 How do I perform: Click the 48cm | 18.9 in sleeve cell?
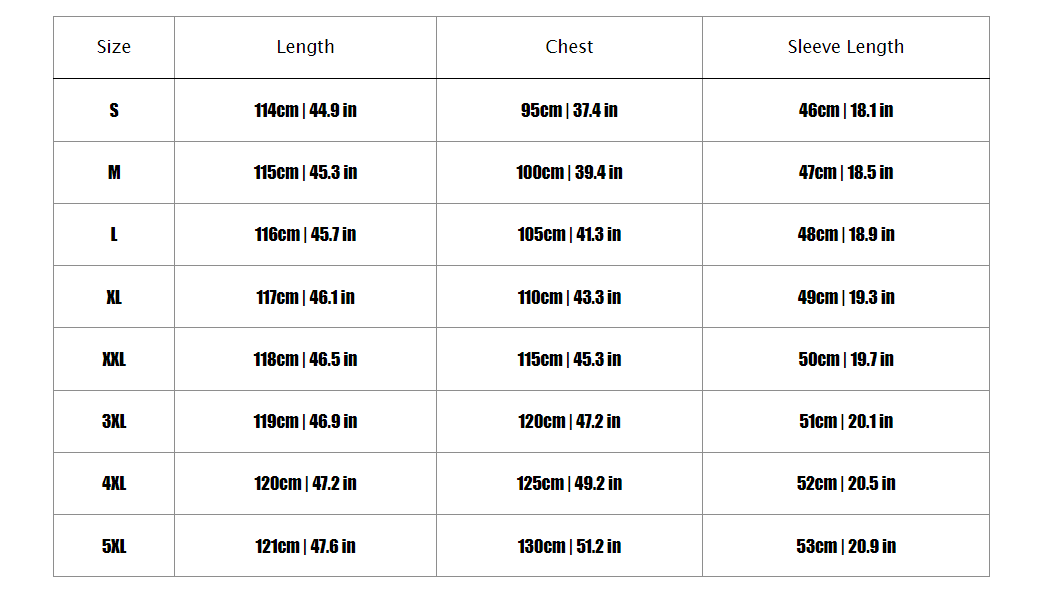[x=846, y=234]
